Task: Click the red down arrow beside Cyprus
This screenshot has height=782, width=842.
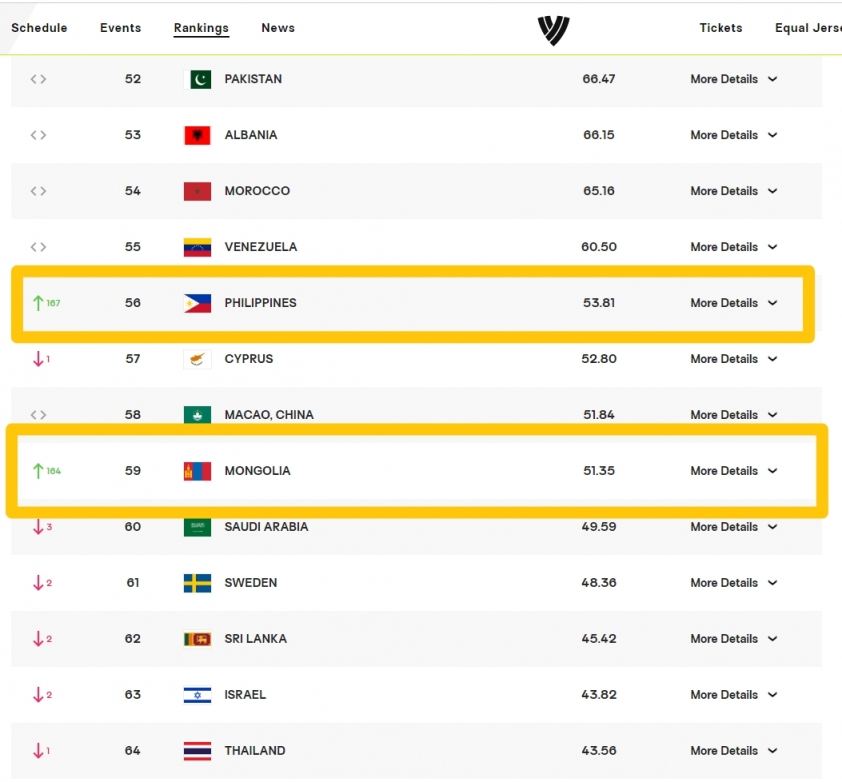Action: pos(38,359)
